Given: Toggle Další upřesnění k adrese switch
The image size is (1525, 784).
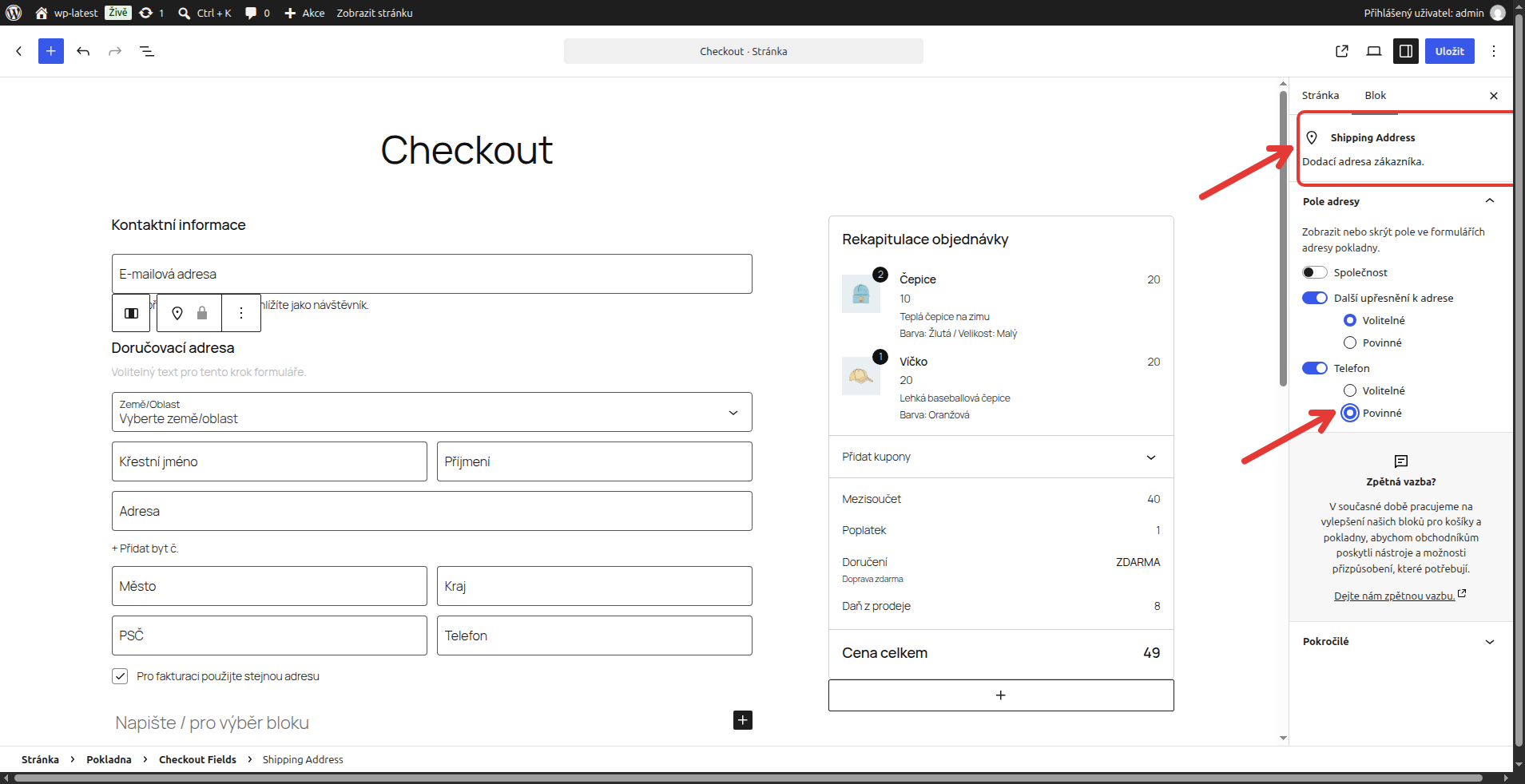Looking at the screenshot, I should pos(1315,298).
